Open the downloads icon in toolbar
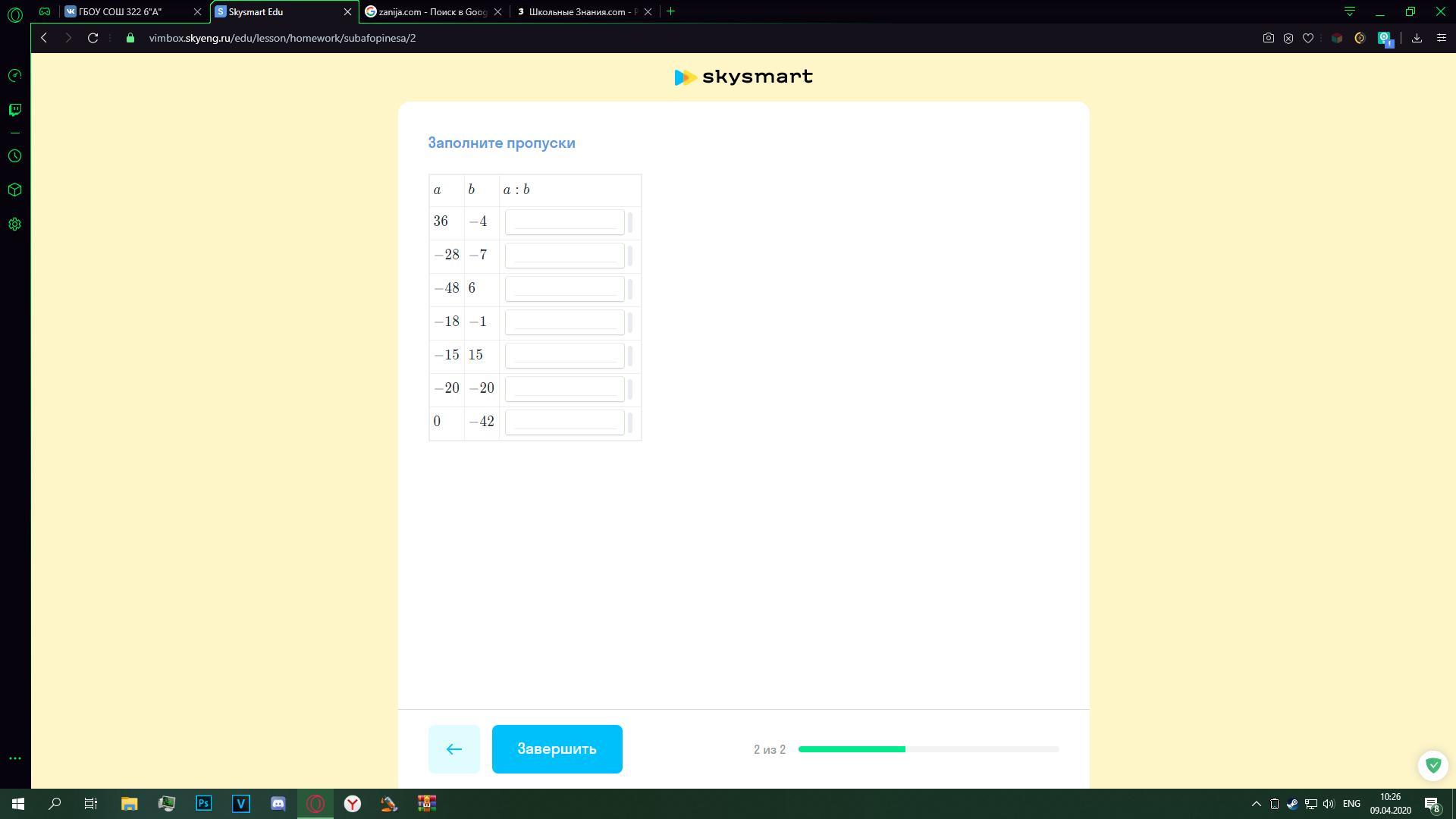This screenshot has width=1456, height=819. (x=1417, y=38)
